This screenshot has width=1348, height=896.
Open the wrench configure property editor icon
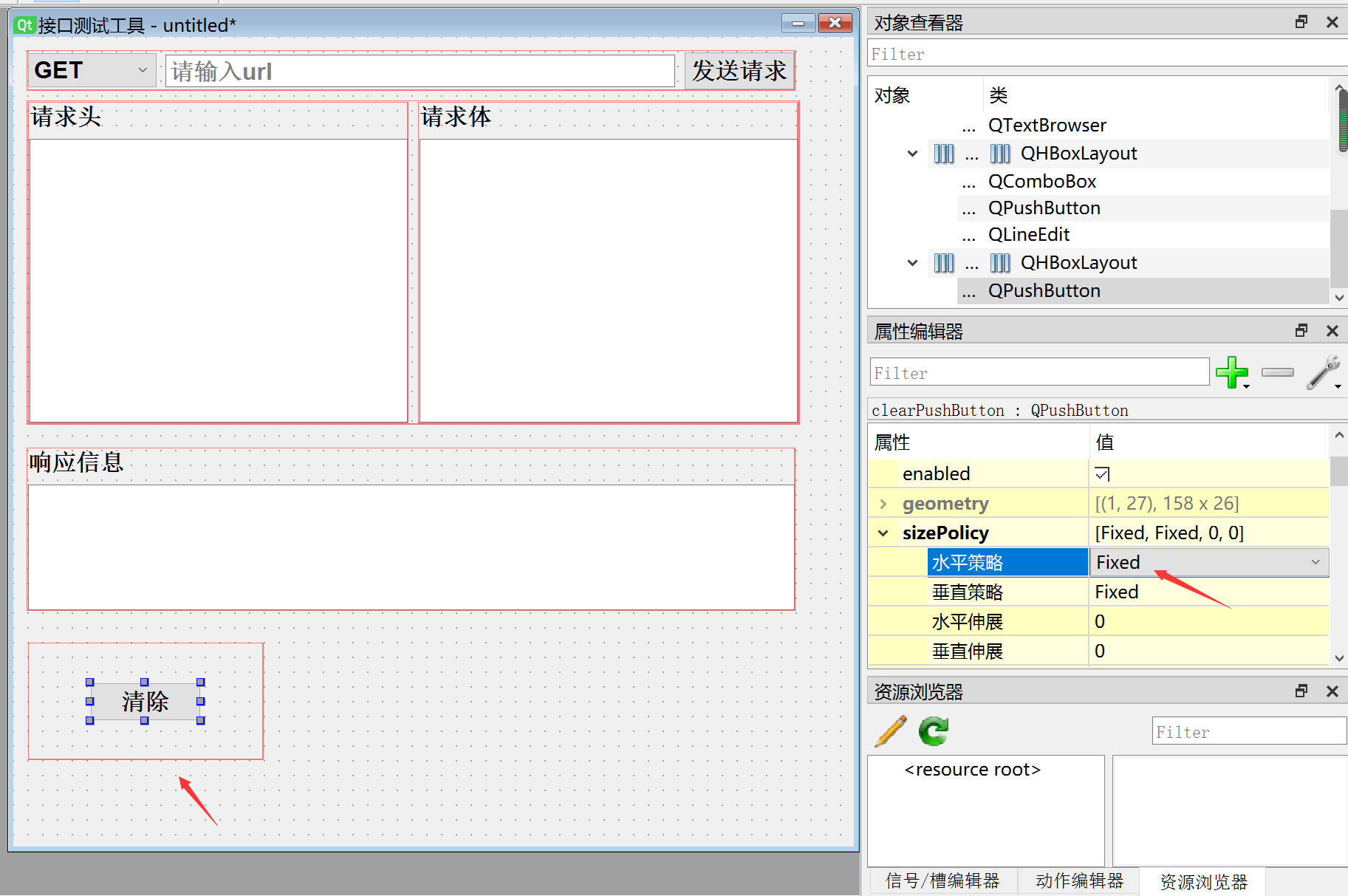1324,372
